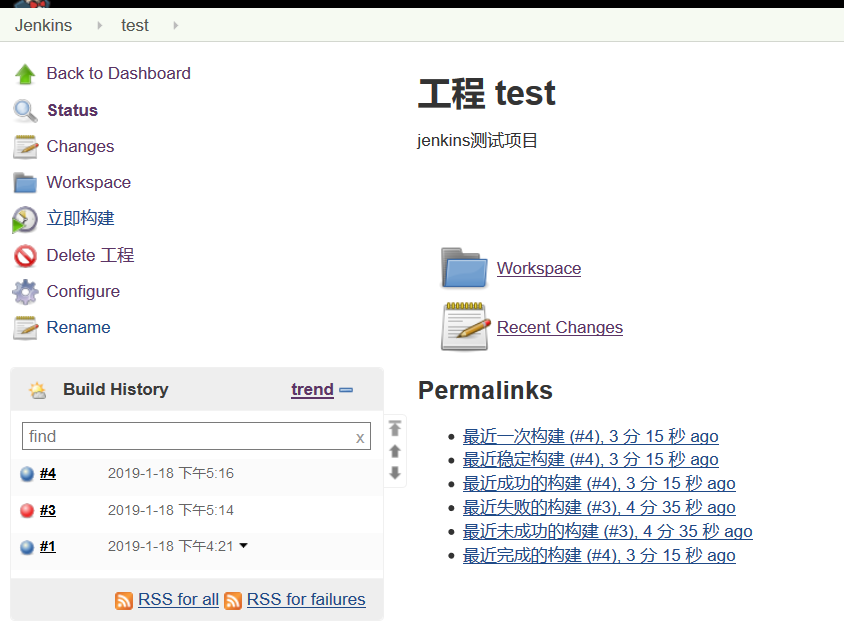The width and height of the screenshot is (844, 642).
Task: Open permalink 最近失败的构建 (#3)
Action: tap(599, 507)
